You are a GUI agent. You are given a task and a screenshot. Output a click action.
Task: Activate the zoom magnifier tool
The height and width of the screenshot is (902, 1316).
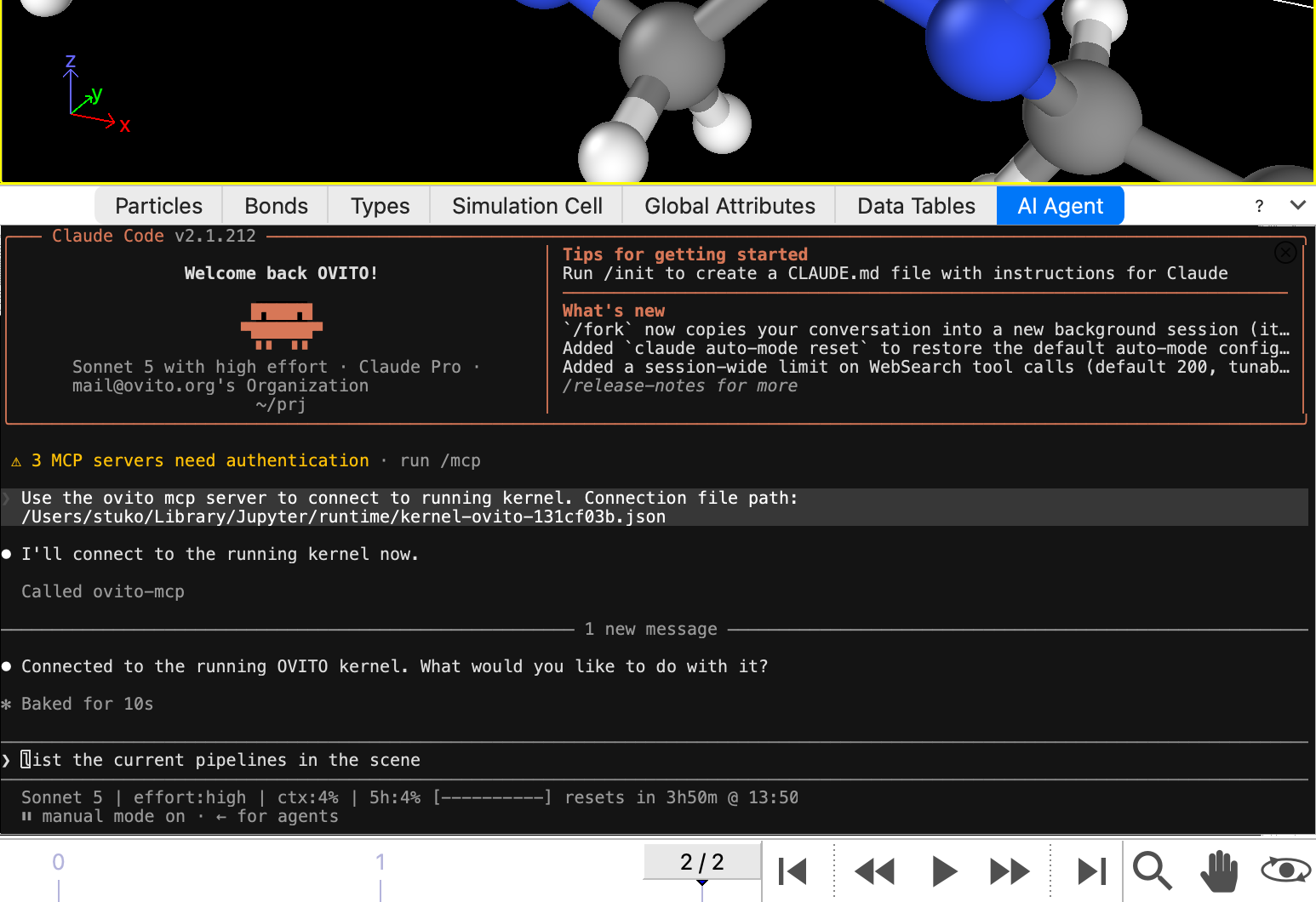click(1153, 871)
